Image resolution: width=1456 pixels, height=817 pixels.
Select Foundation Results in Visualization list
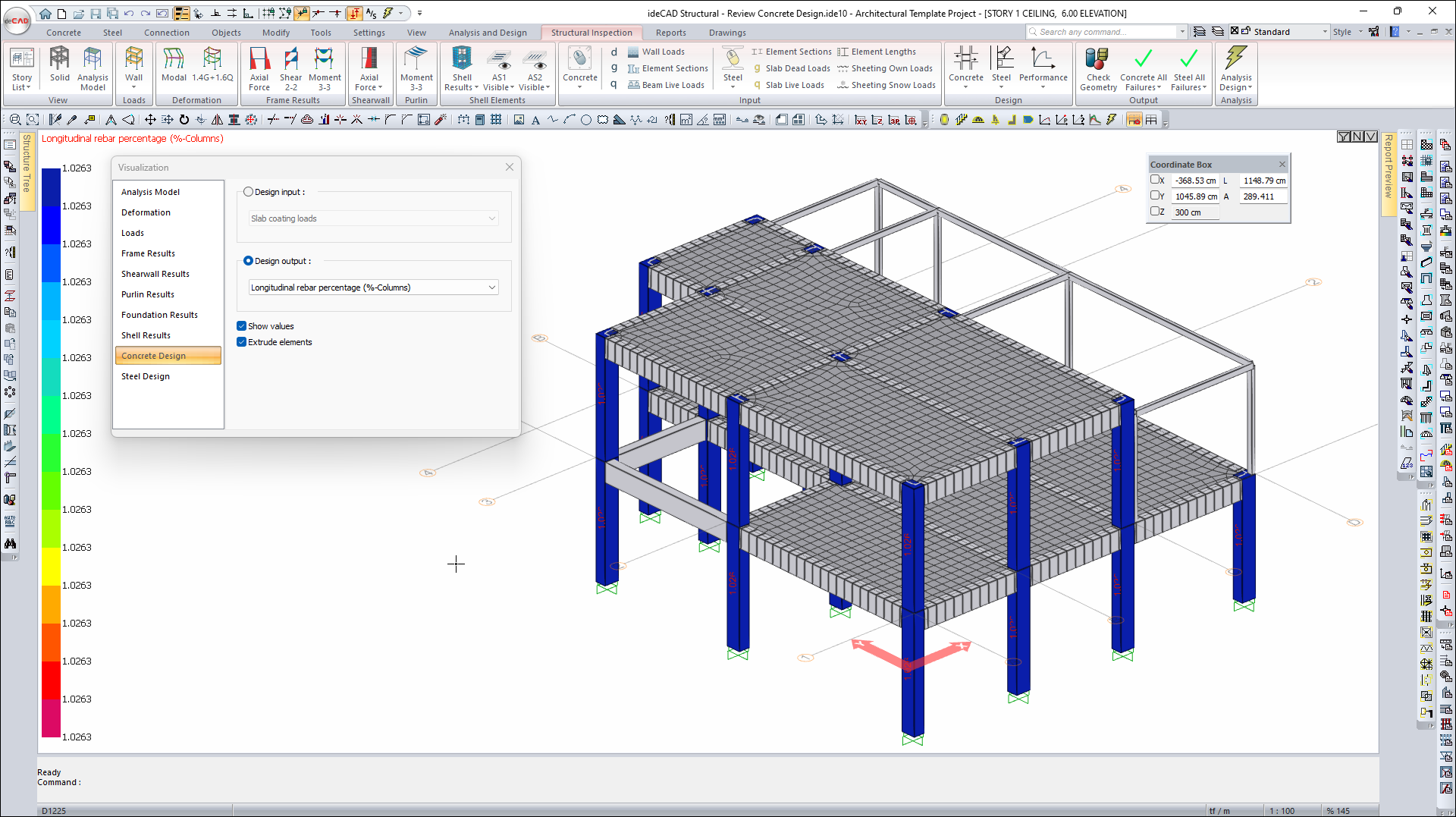tap(159, 315)
